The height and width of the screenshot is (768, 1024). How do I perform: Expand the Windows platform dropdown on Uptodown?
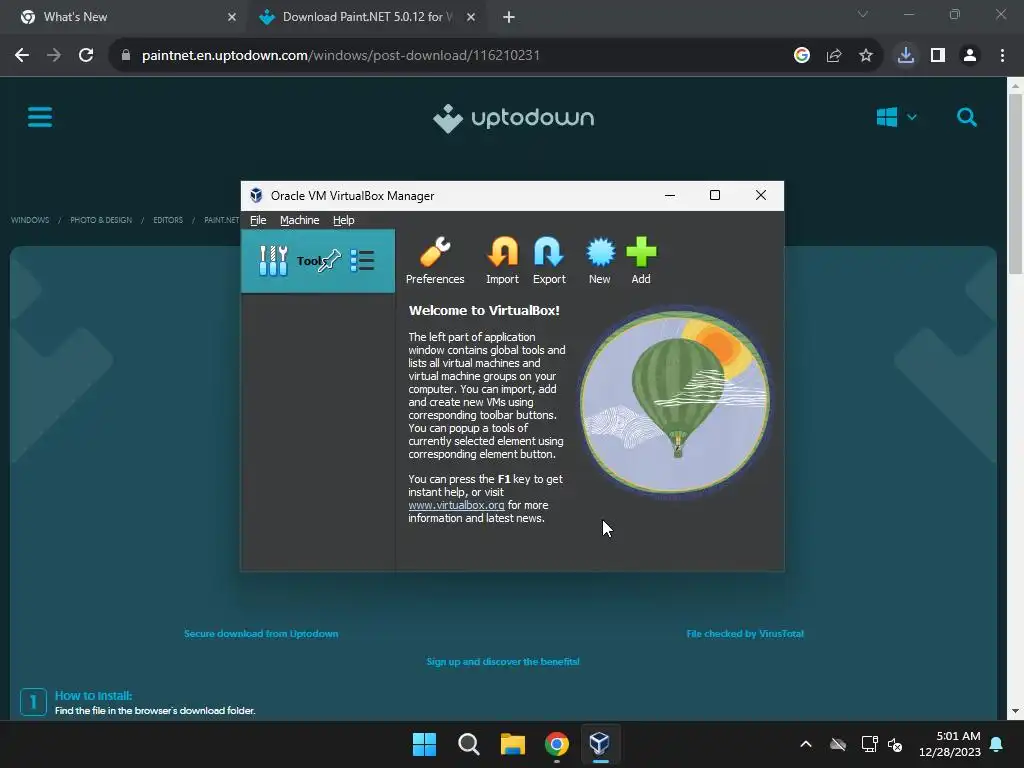[x=897, y=118]
